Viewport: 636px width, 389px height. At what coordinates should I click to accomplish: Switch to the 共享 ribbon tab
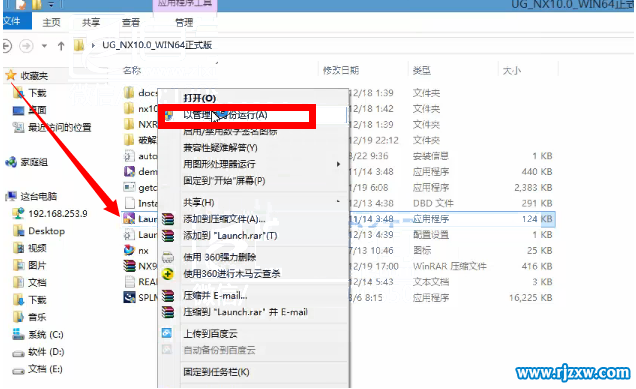click(x=91, y=22)
